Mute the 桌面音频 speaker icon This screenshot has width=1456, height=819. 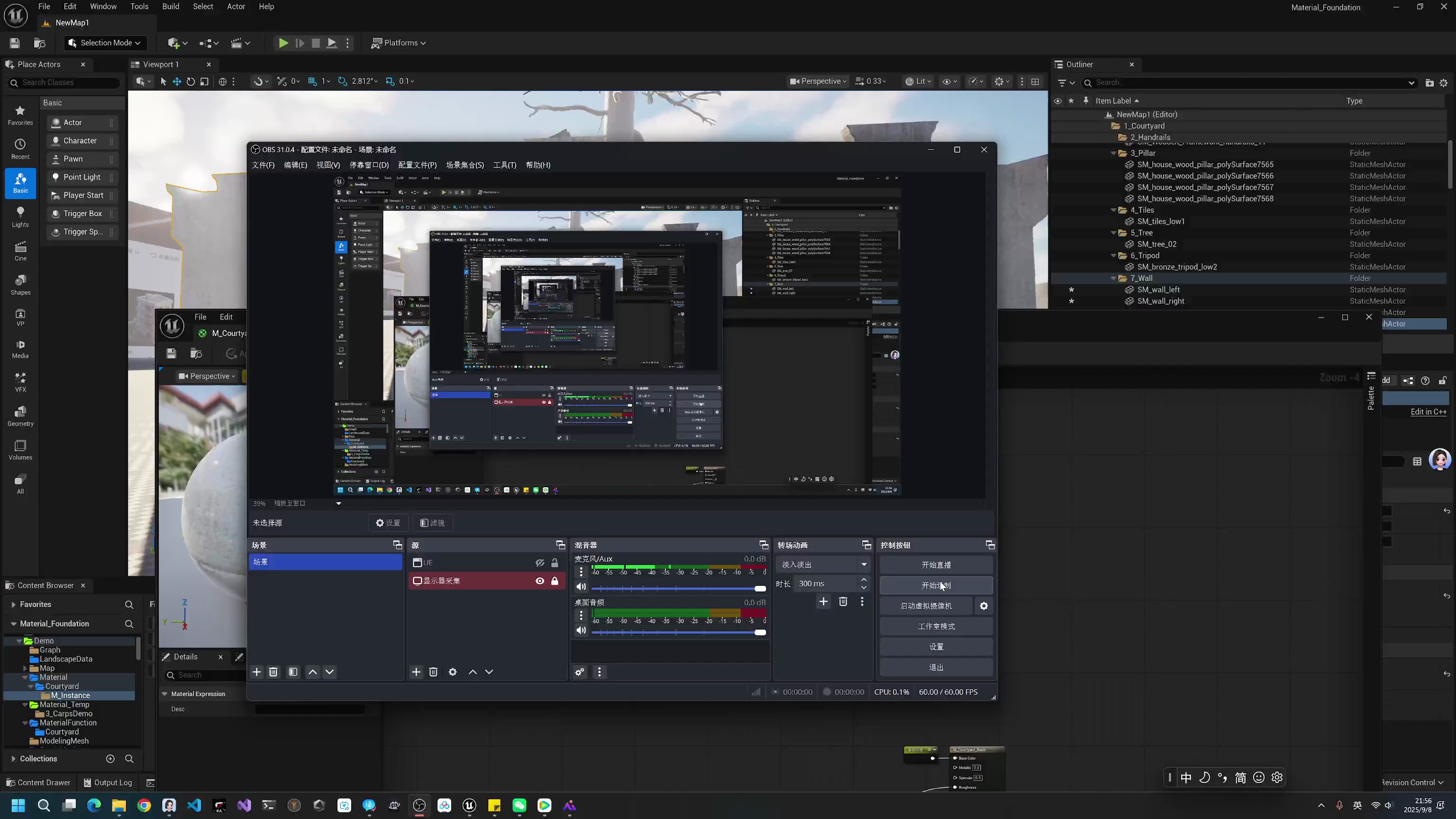[581, 630]
